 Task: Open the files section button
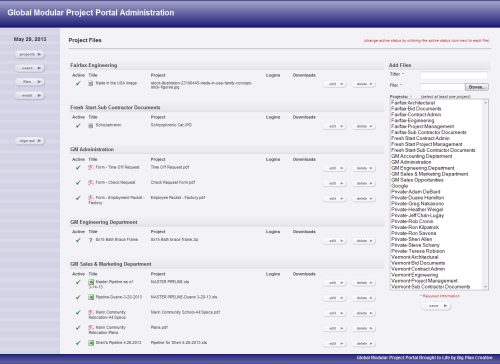click(x=30, y=82)
